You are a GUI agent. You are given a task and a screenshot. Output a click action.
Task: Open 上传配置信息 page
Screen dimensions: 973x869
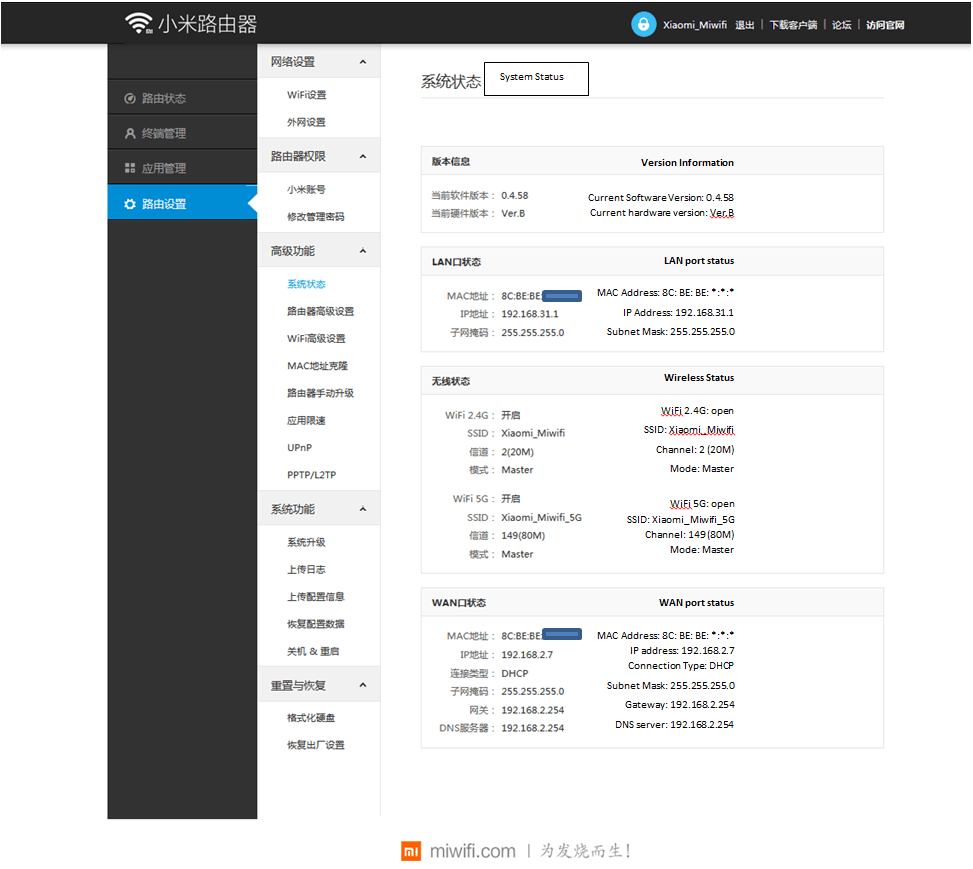coord(316,597)
